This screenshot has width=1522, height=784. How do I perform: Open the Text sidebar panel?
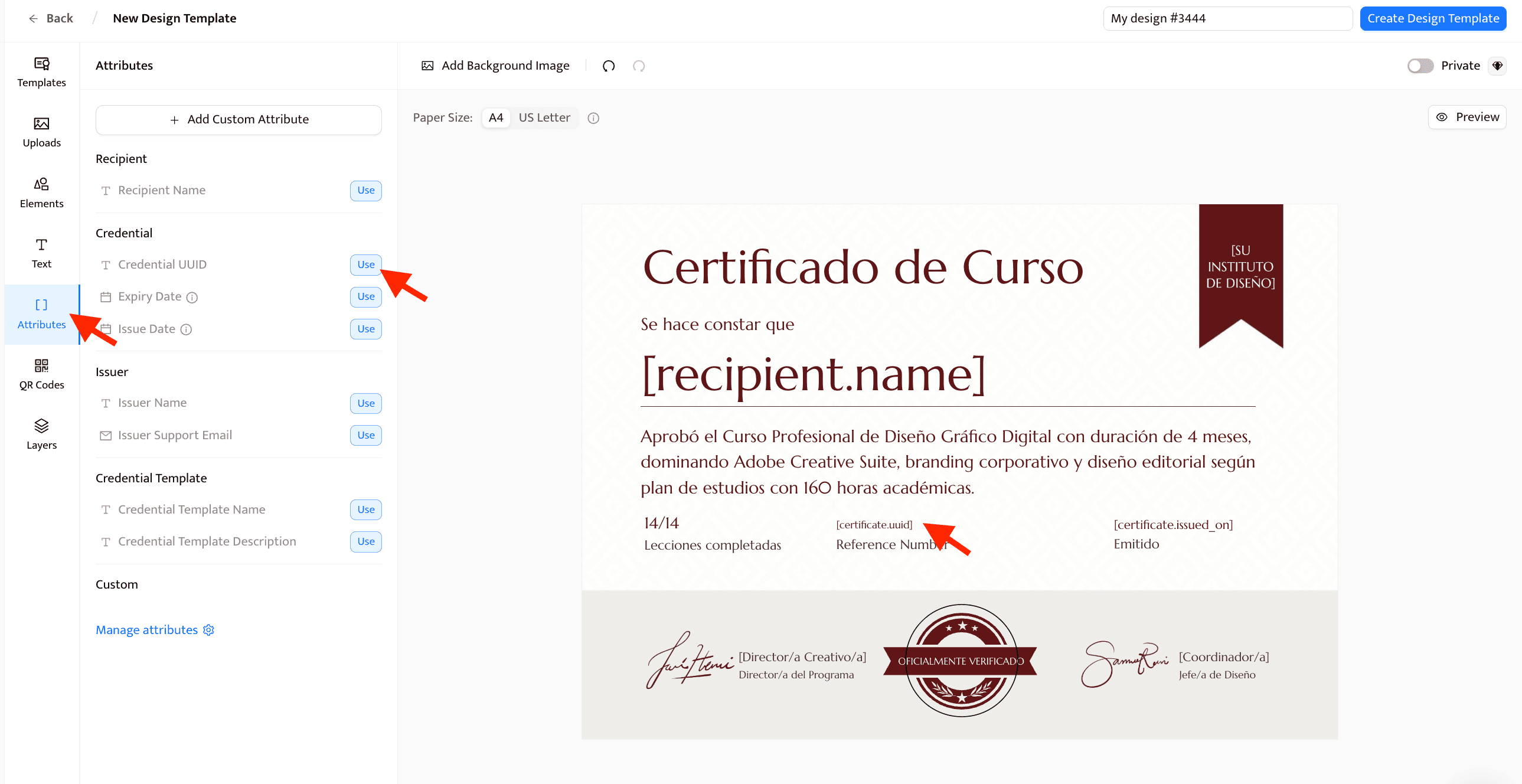pyautogui.click(x=41, y=253)
